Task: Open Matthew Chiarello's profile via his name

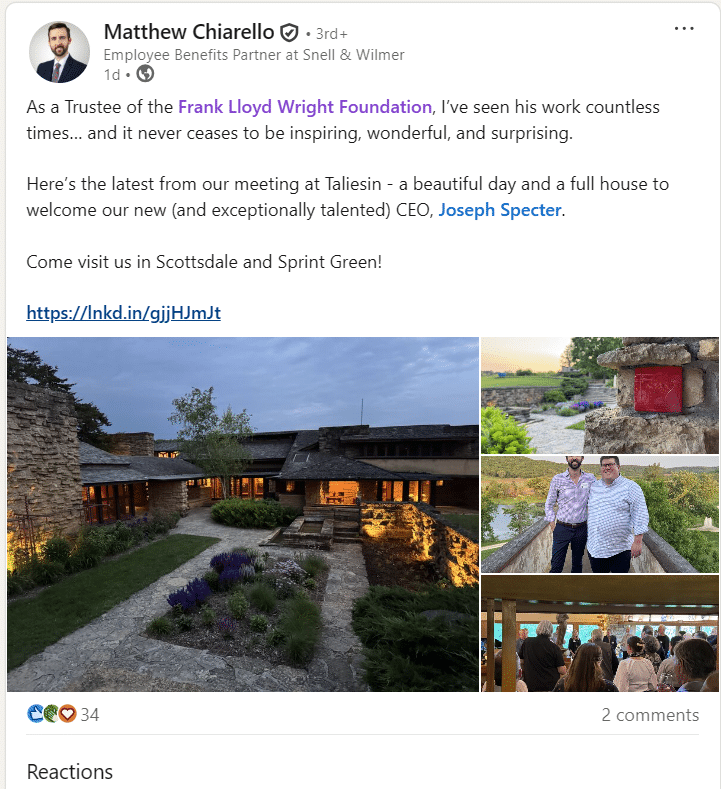Action: coord(189,31)
